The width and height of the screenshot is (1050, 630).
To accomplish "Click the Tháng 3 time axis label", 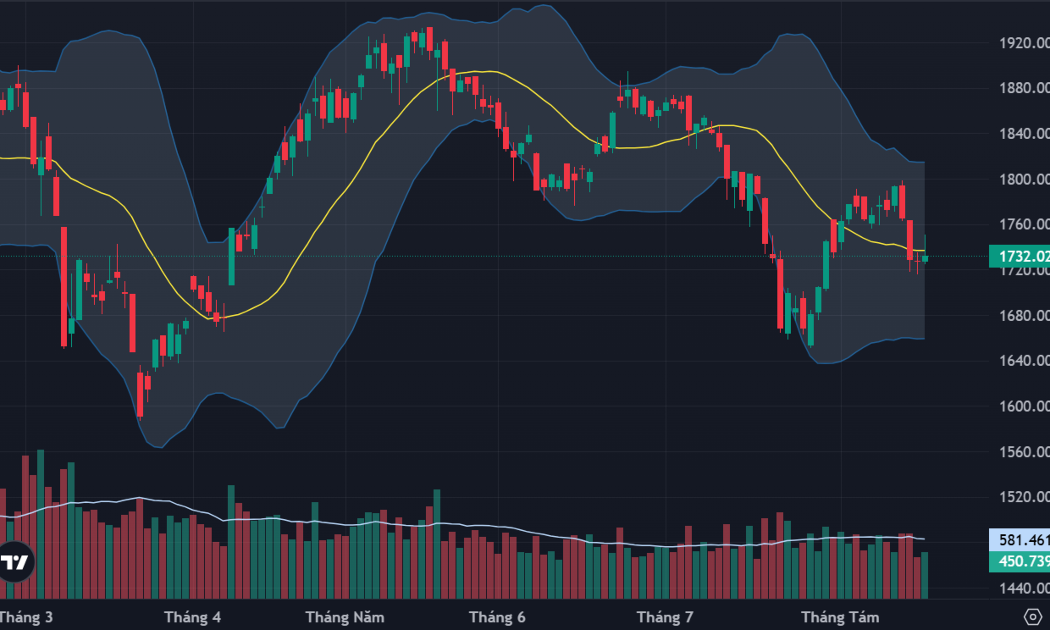I will 26,617.
